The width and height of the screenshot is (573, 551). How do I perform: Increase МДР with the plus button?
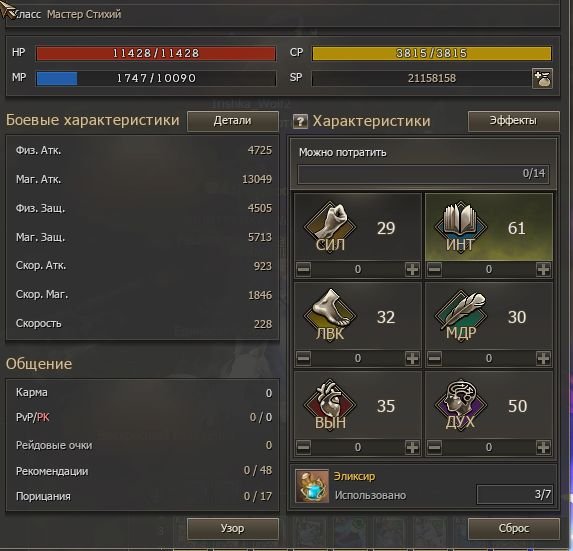point(543,358)
